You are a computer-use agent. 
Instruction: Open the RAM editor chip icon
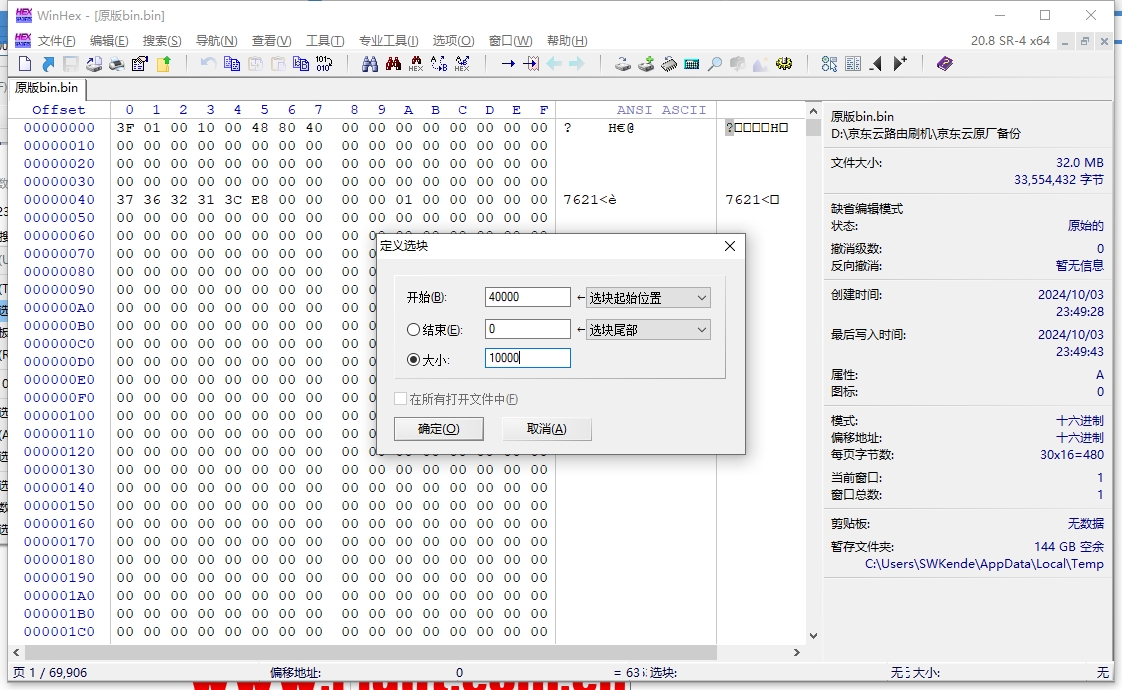point(668,63)
